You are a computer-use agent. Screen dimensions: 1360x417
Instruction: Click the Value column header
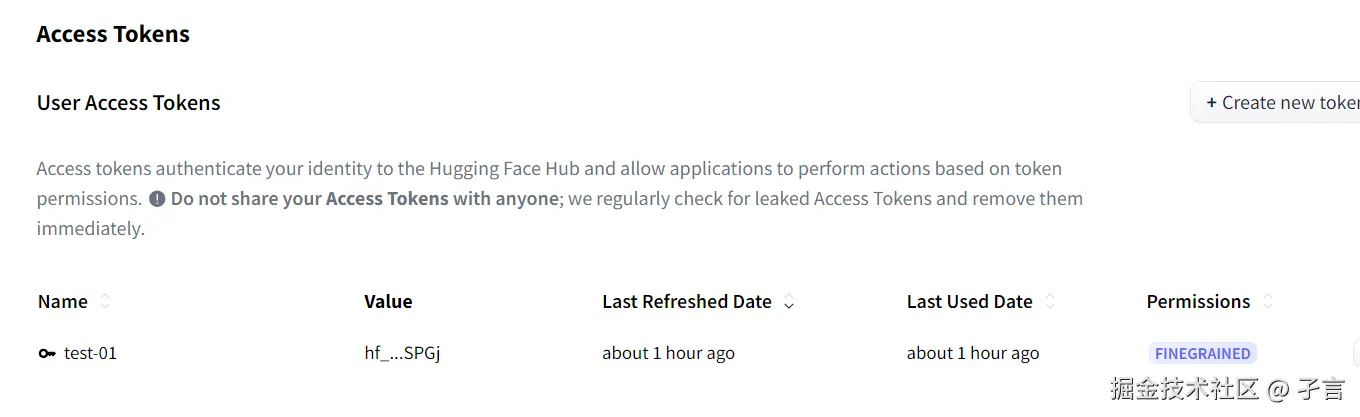(x=388, y=301)
